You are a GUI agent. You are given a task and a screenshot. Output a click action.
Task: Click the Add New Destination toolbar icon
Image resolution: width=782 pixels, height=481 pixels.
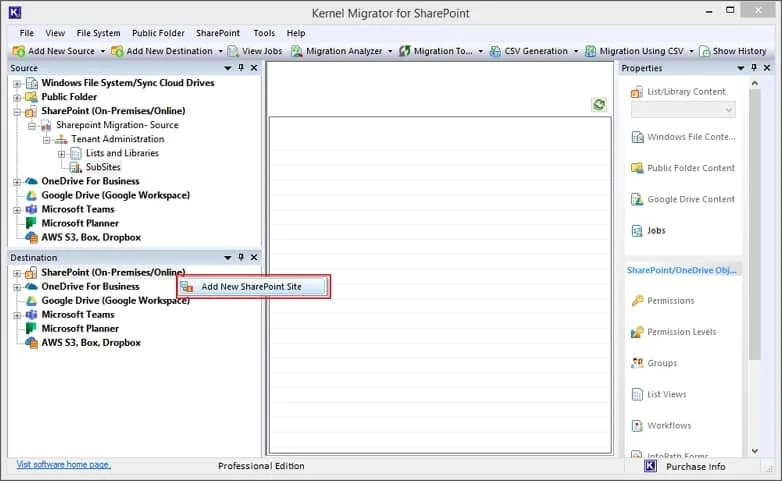coord(117,51)
